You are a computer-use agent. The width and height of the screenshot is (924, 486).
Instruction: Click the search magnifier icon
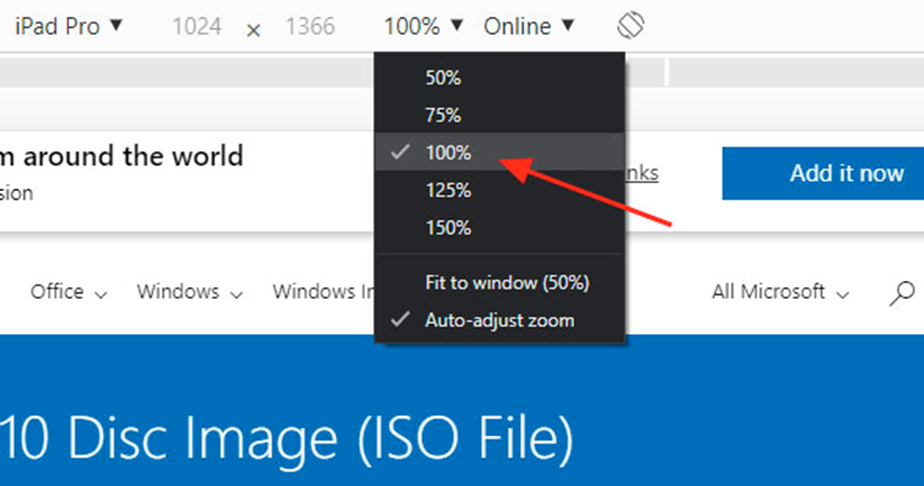901,292
